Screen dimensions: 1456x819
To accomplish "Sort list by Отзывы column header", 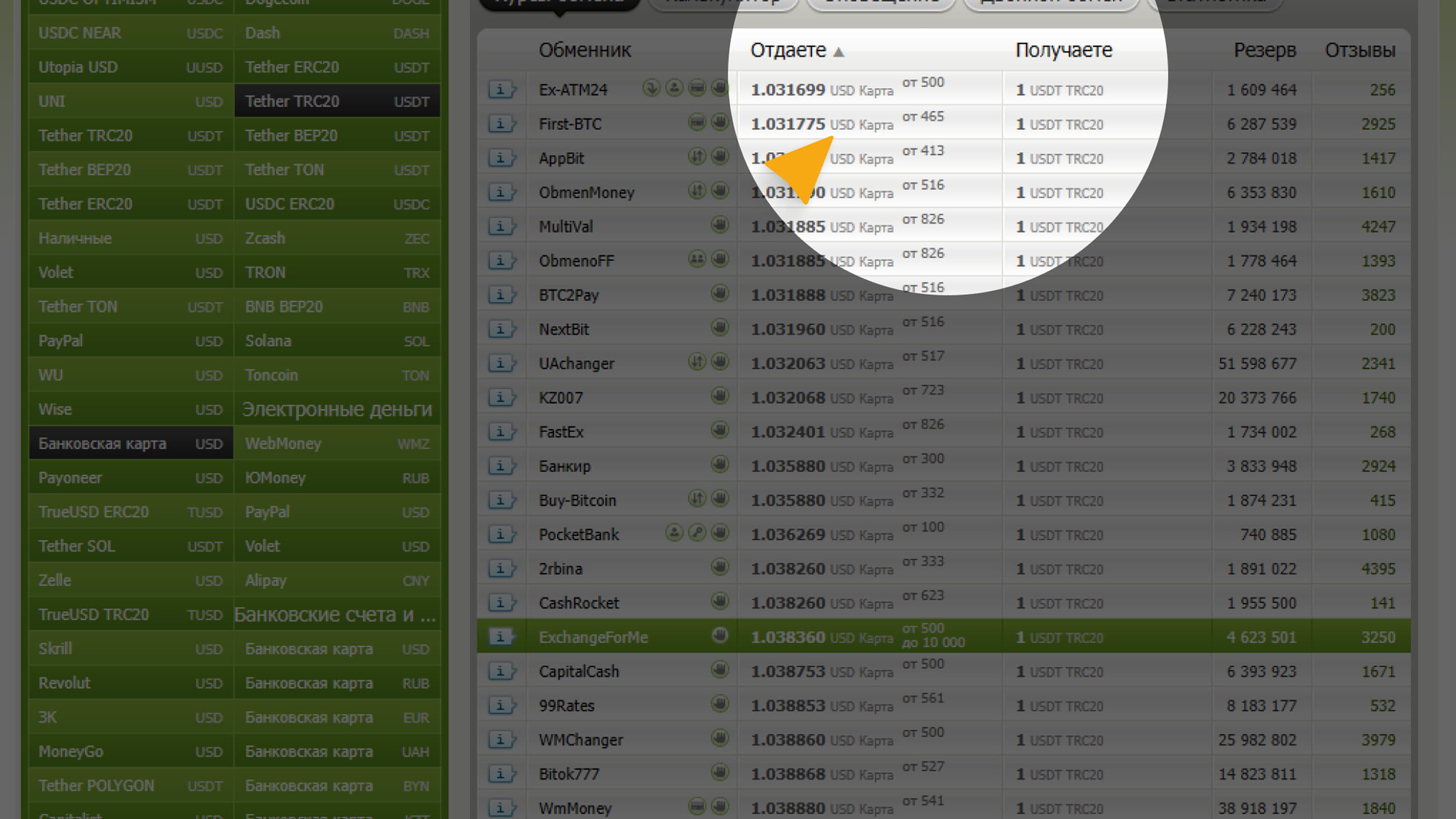I will pyautogui.click(x=1359, y=50).
